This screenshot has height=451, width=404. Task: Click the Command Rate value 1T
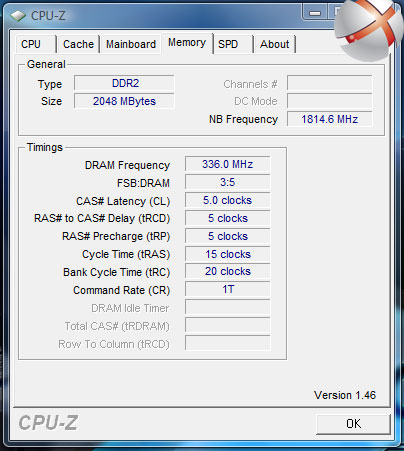[227, 289]
